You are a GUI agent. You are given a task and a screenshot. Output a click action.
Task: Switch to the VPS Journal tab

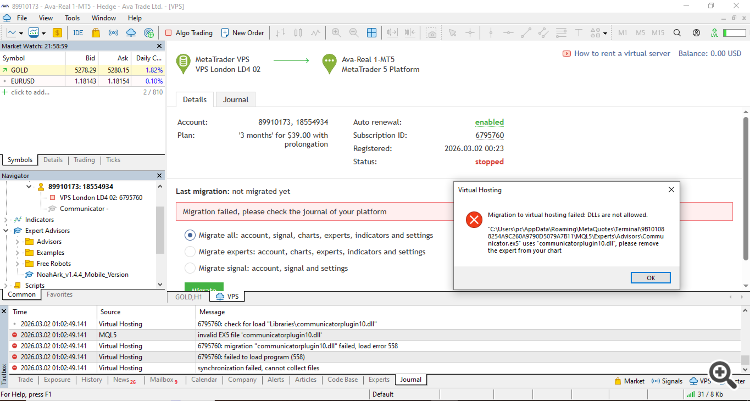236,100
